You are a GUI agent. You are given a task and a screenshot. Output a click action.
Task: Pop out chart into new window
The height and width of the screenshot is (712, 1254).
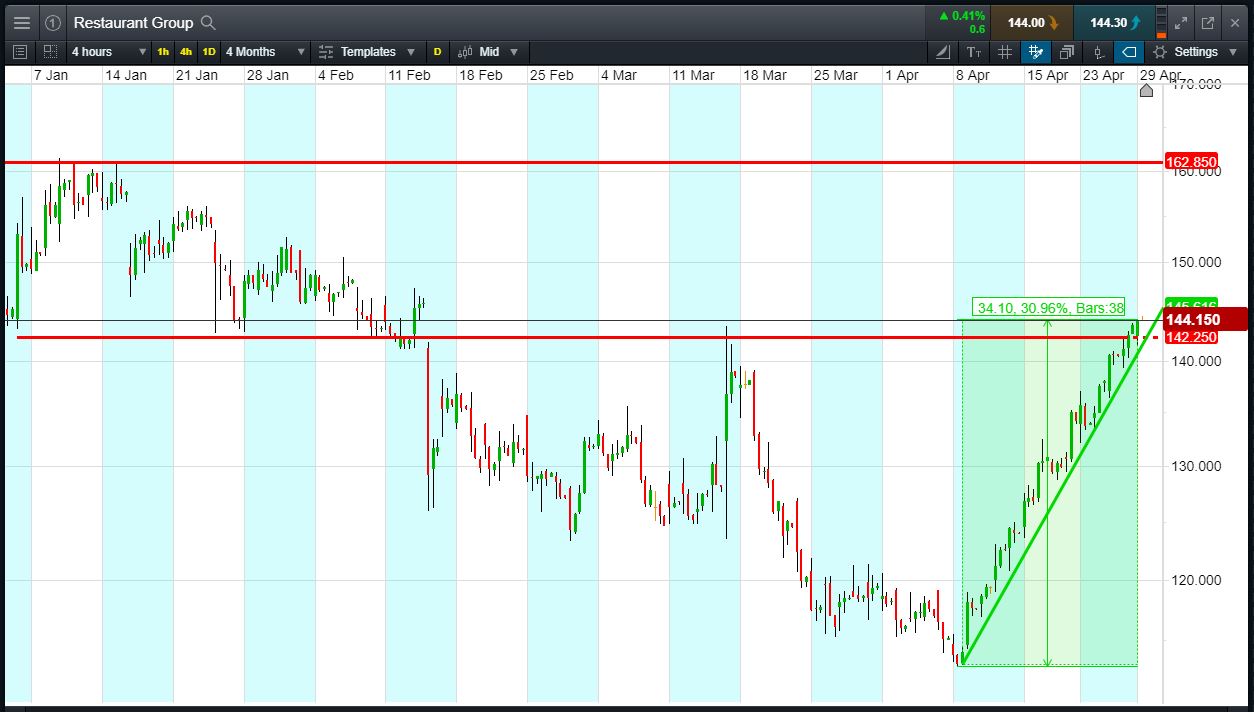click(x=1207, y=22)
